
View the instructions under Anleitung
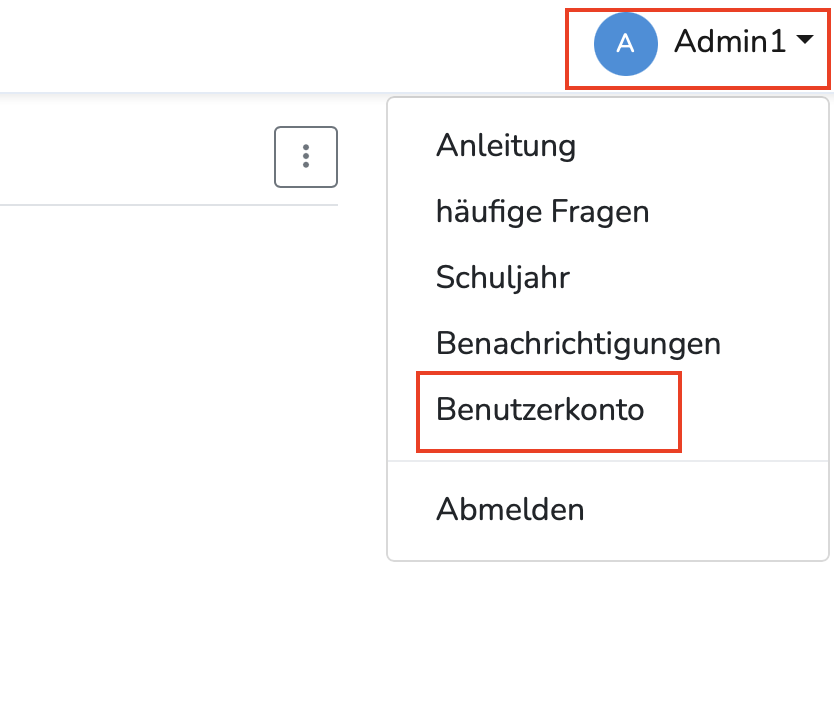(505, 146)
